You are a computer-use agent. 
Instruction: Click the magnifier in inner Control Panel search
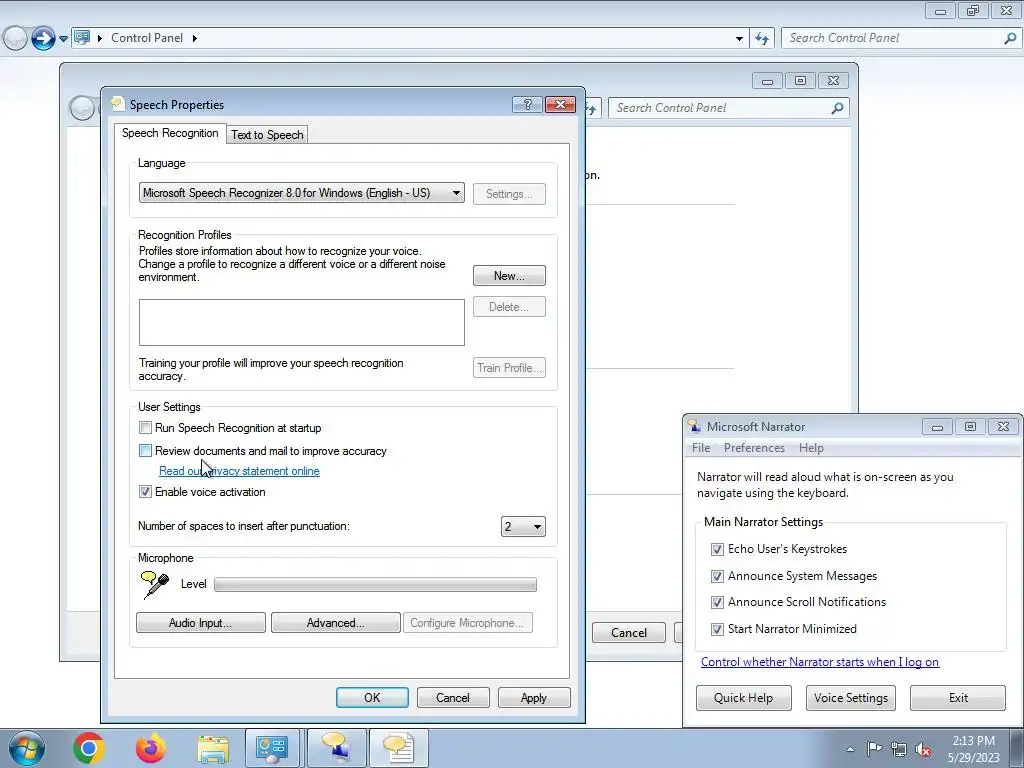coord(837,108)
